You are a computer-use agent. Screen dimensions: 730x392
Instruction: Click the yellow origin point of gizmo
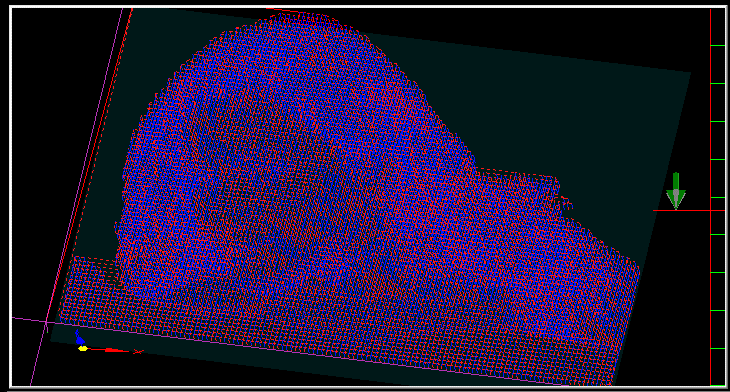[x=83, y=348]
